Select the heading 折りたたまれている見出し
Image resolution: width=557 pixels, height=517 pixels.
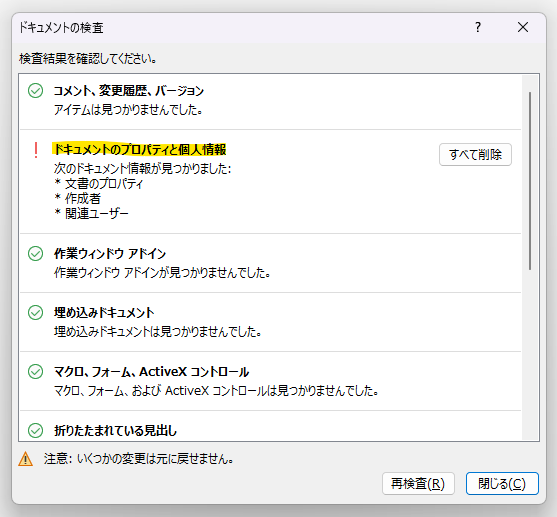click(x=115, y=431)
